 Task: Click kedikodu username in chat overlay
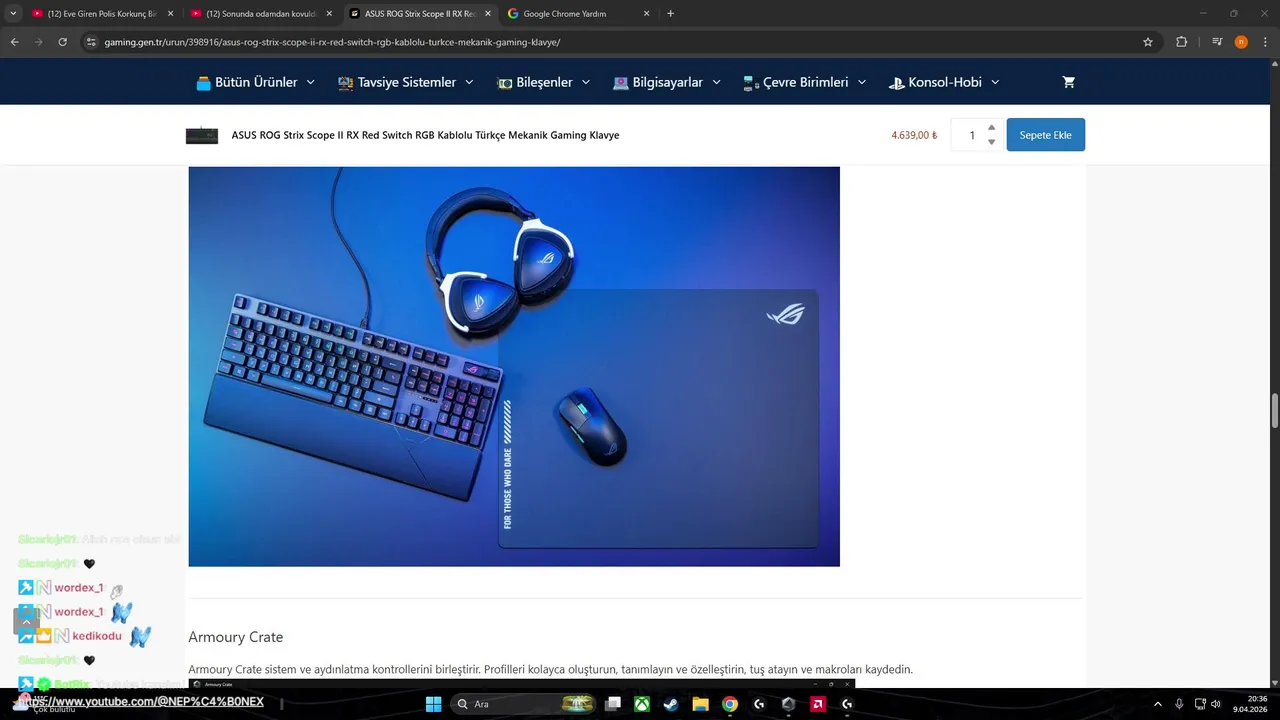[x=97, y=636]
